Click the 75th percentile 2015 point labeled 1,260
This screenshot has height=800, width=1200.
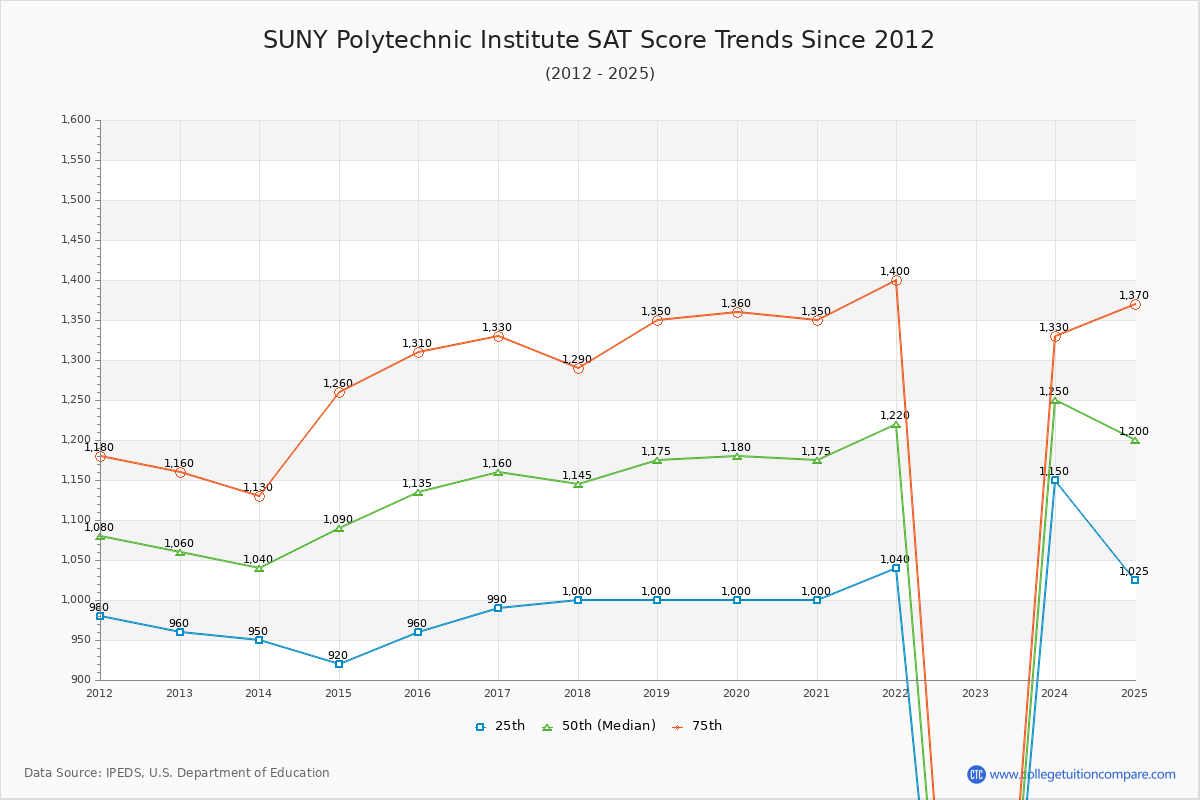tap(339, 392)
